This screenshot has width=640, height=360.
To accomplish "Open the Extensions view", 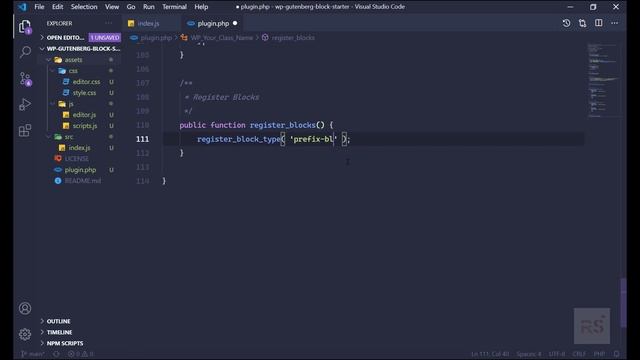I will 25,131.
